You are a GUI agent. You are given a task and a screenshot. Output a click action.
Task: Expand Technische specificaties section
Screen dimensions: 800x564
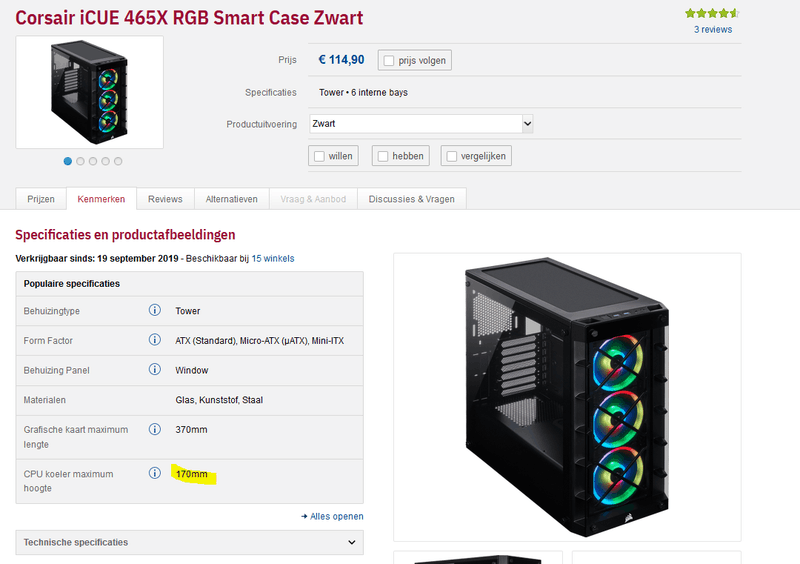[x=189, y=543]
